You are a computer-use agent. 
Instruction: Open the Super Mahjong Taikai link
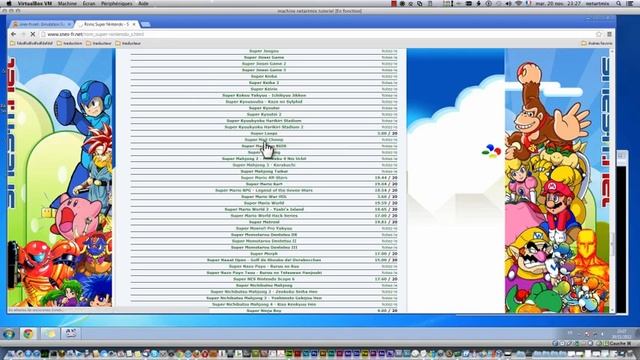click(264, 171)
